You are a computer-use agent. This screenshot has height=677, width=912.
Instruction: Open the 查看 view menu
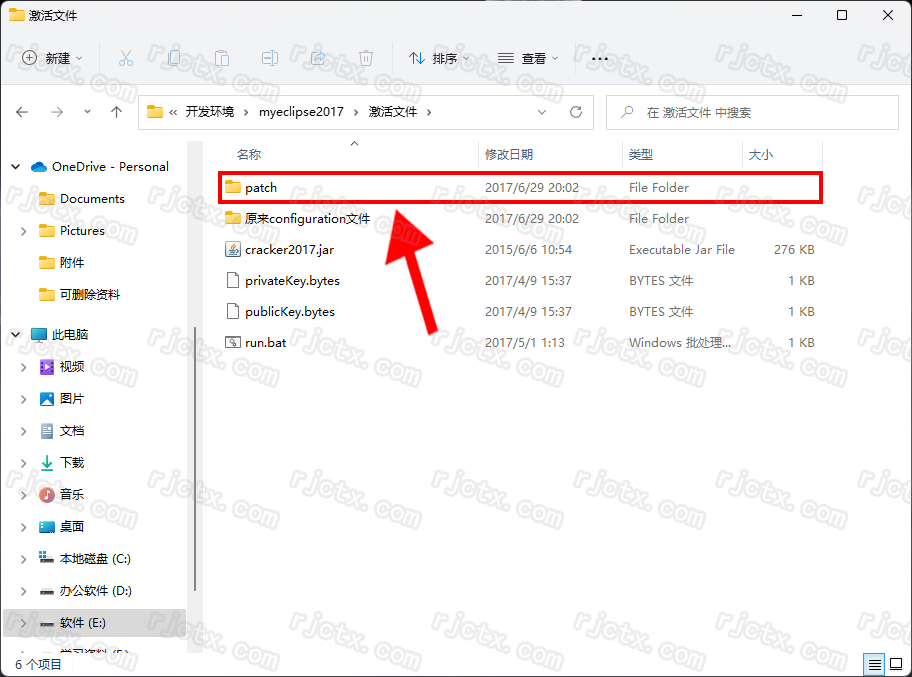(529, 58)
